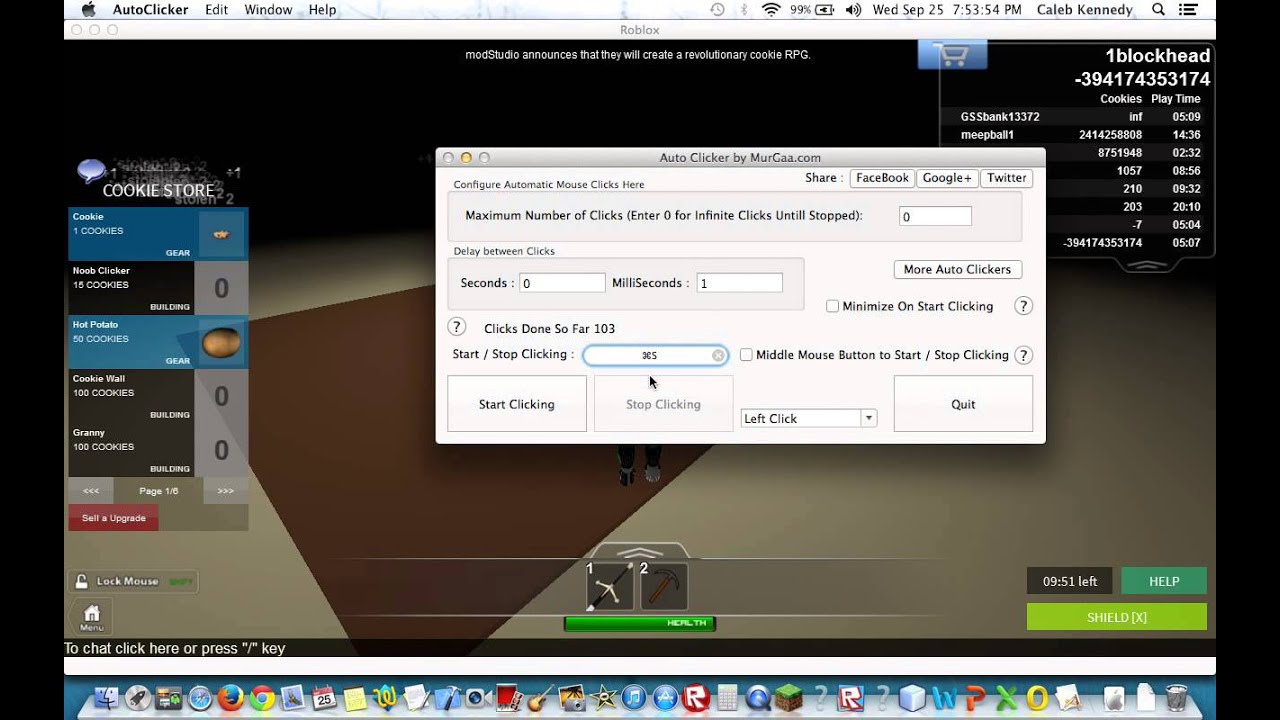1280x720 pixels.
Task: Click the Bluetooth menu bar icon
Action: click(x=744, y=10)
